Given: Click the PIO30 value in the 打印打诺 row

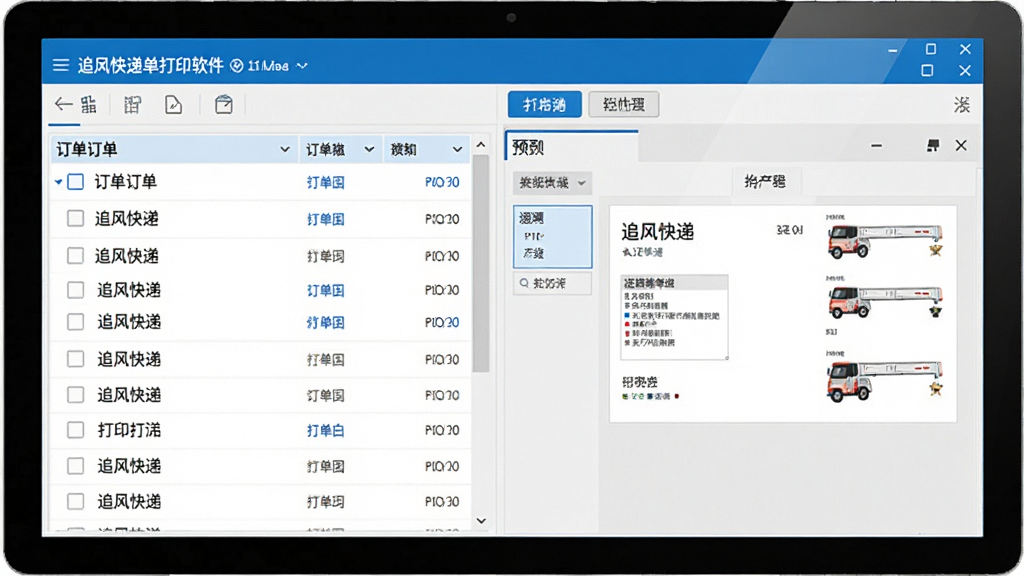Looking at the screenshot, I should point(442,430).
